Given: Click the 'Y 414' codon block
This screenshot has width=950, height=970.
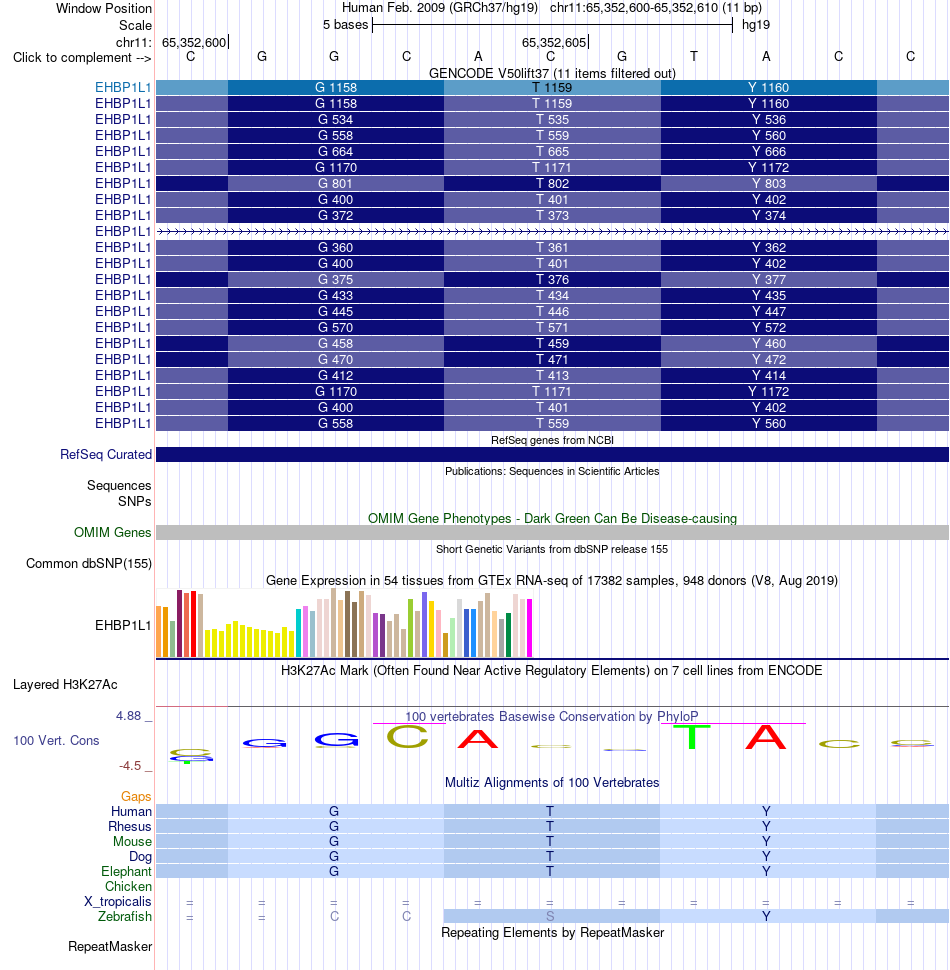Looking at the screenshot, I should (x=769, y=376).
